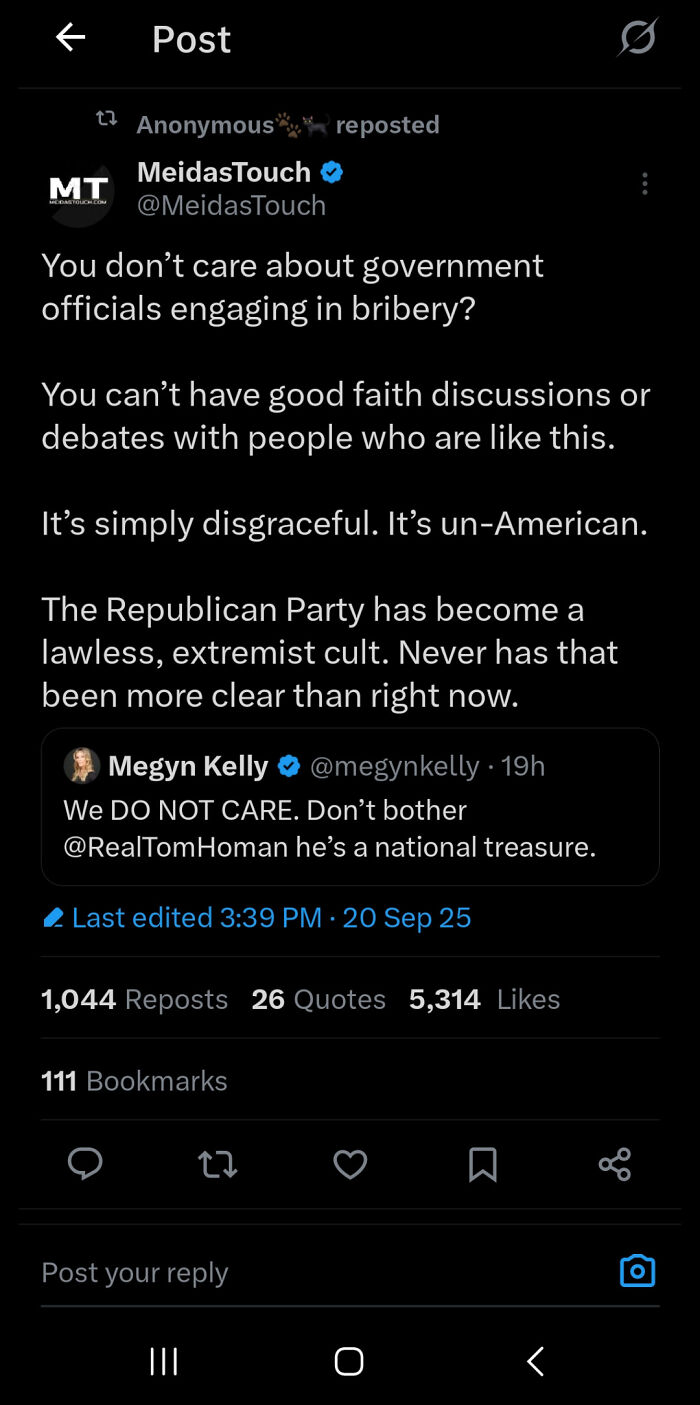The image size is (700, 1405).
Task: View Megyn Kelly's quoted post
Action: point(350,807)
